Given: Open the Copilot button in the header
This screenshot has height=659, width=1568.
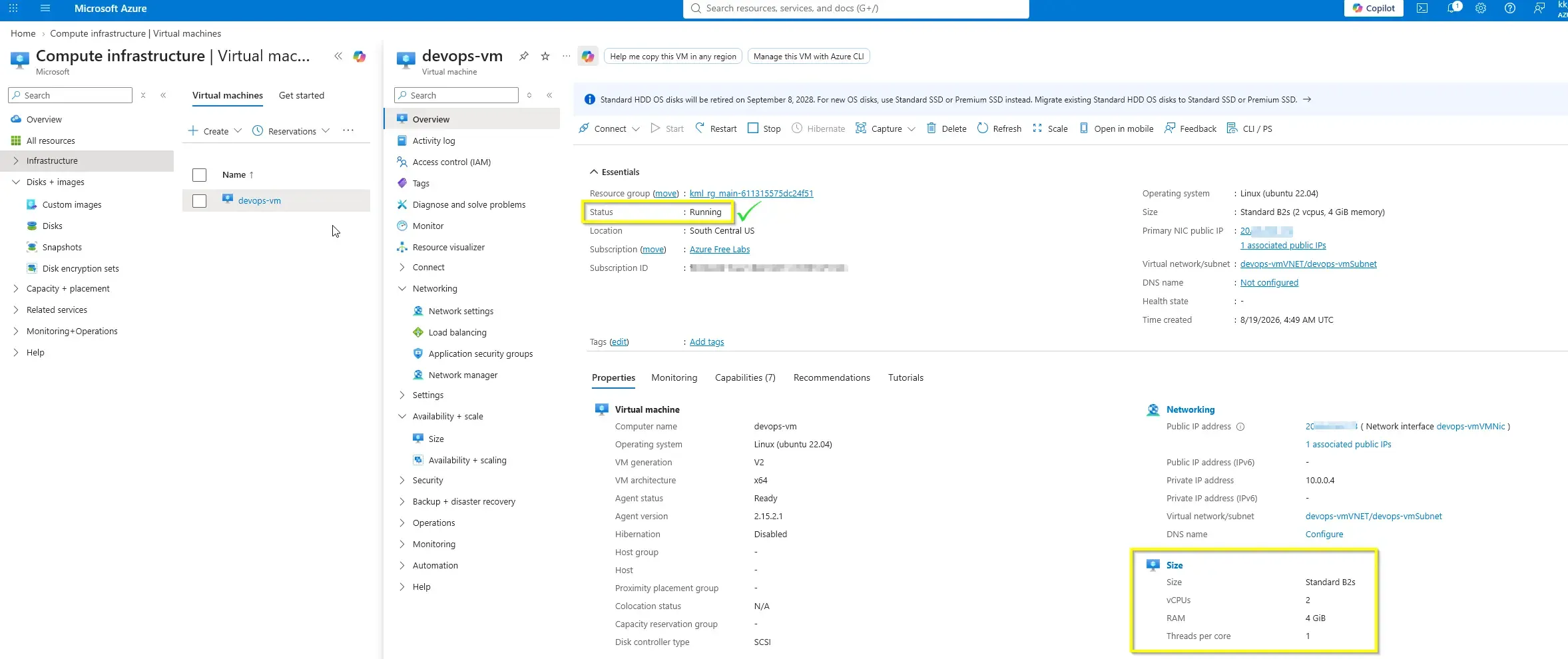Looking at the screenshot, I should pyautogui.click(x=1374, y=9).
